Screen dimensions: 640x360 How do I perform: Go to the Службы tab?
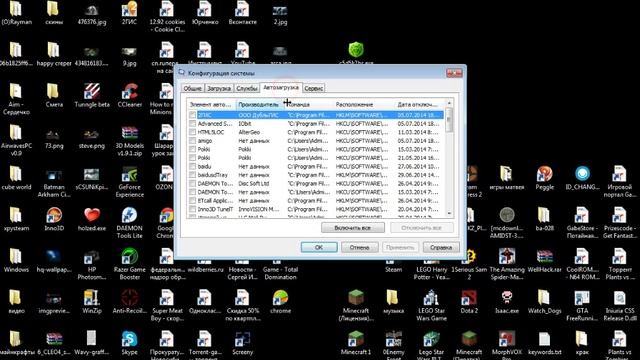[247, 88]
